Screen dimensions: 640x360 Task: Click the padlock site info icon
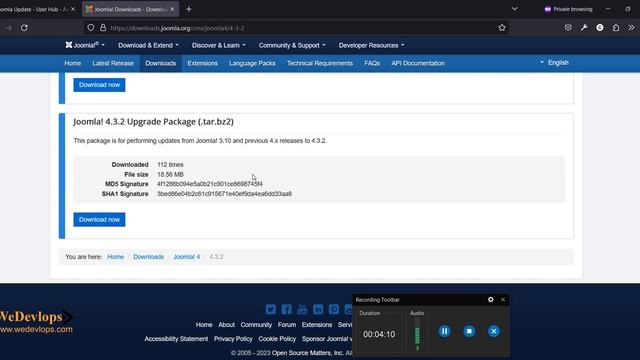[103, 28]
